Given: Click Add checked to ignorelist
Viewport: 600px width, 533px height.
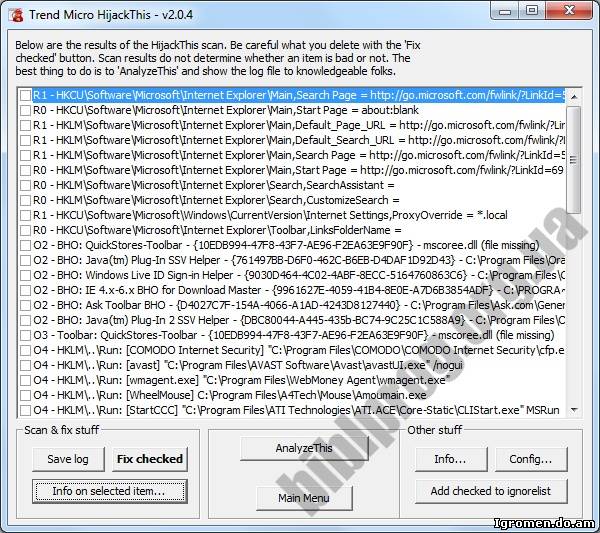Looking at the screenshot, I should [x=491, y=491].
